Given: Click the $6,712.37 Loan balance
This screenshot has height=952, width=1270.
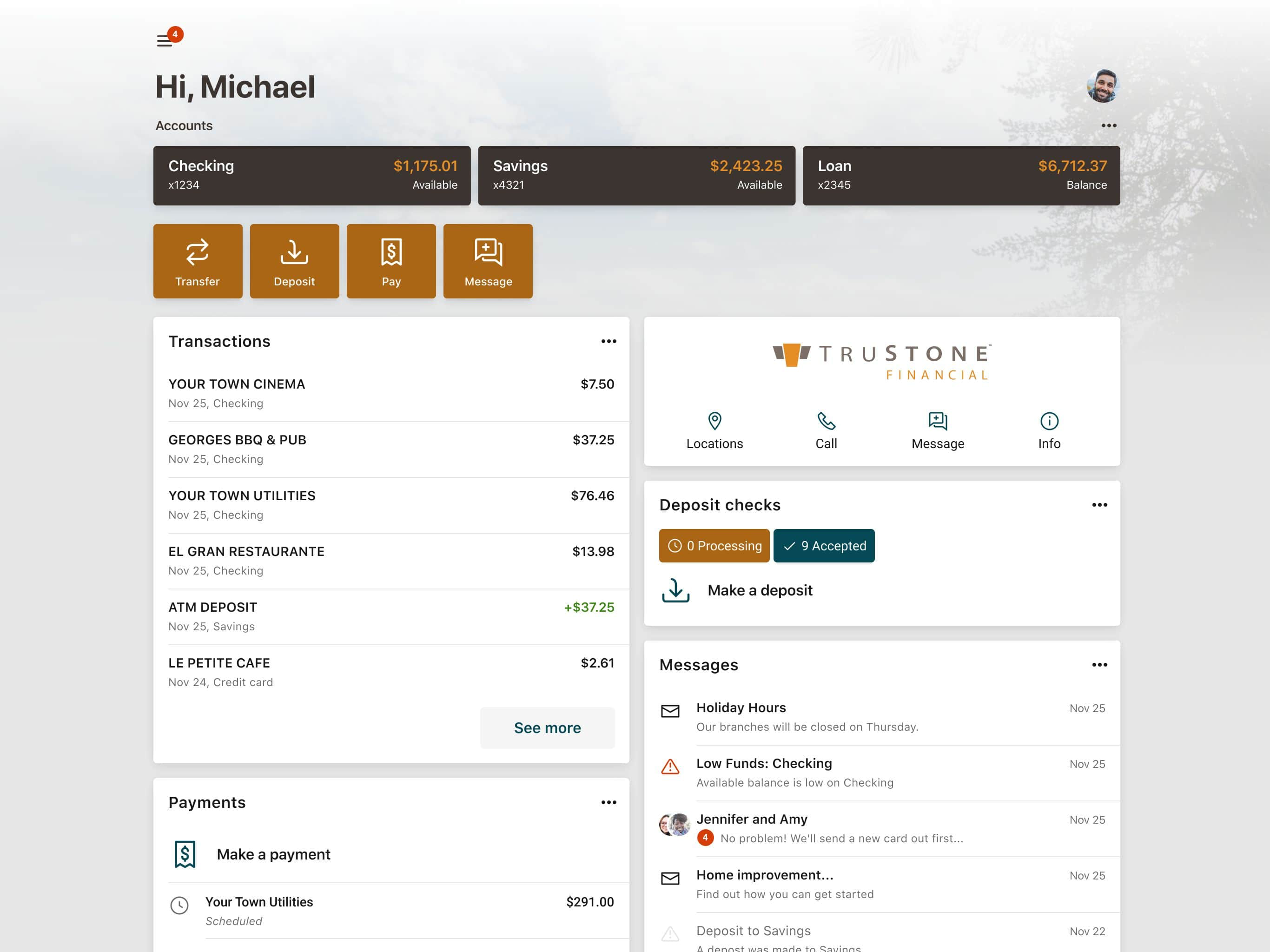Looking at the screenshot, I should click(x=1072, y=166).
